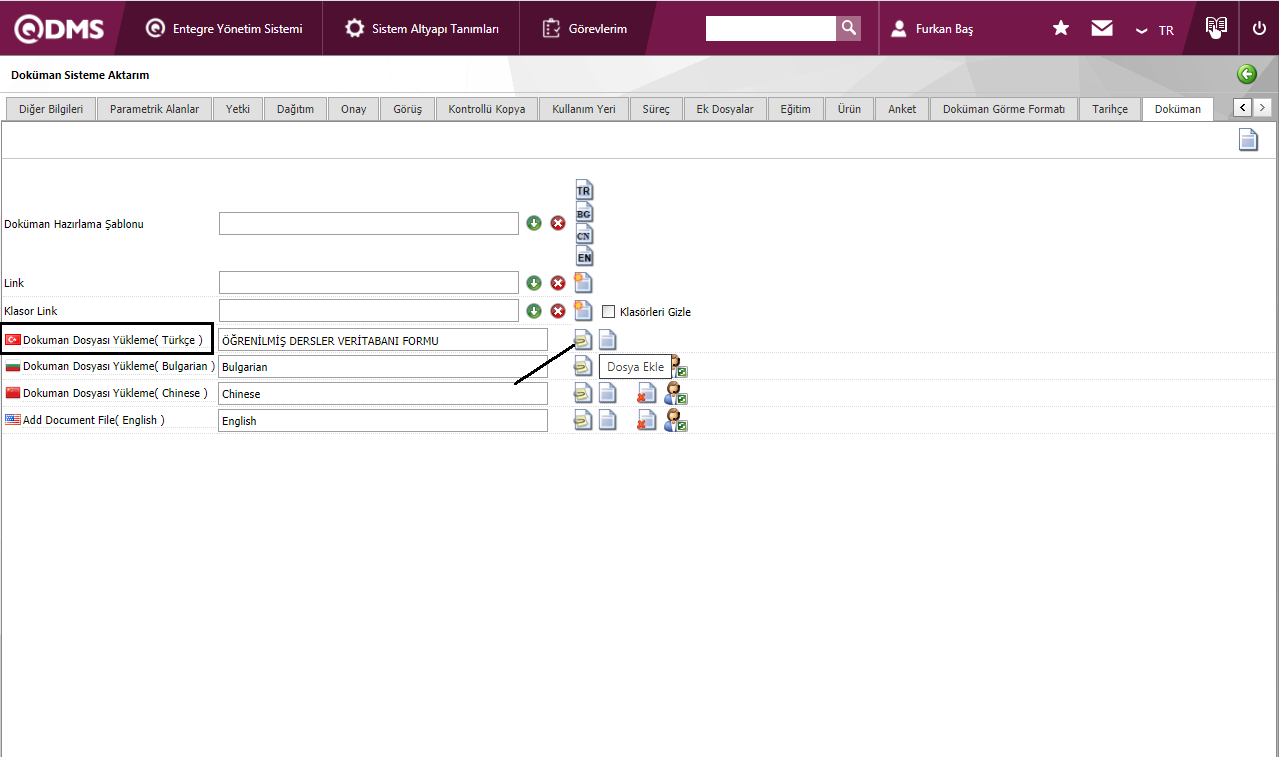Screen dimensions: 1279x757
Task: Switch to the Dağıtım tab
Action: (x=296, y=109)
